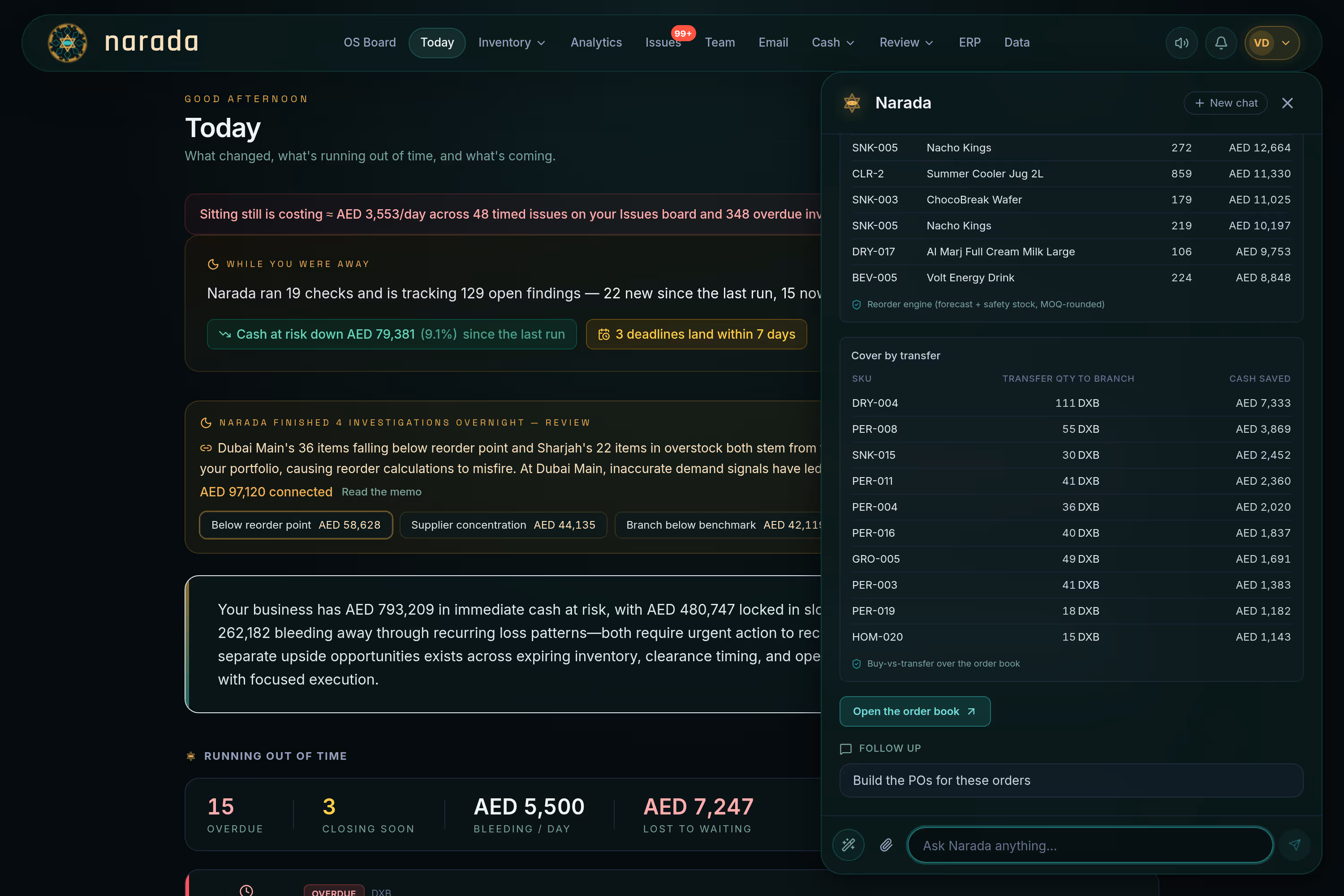1344x896 pixels.
Task: Open the VD user profile menu
Action: point(1271,43)
